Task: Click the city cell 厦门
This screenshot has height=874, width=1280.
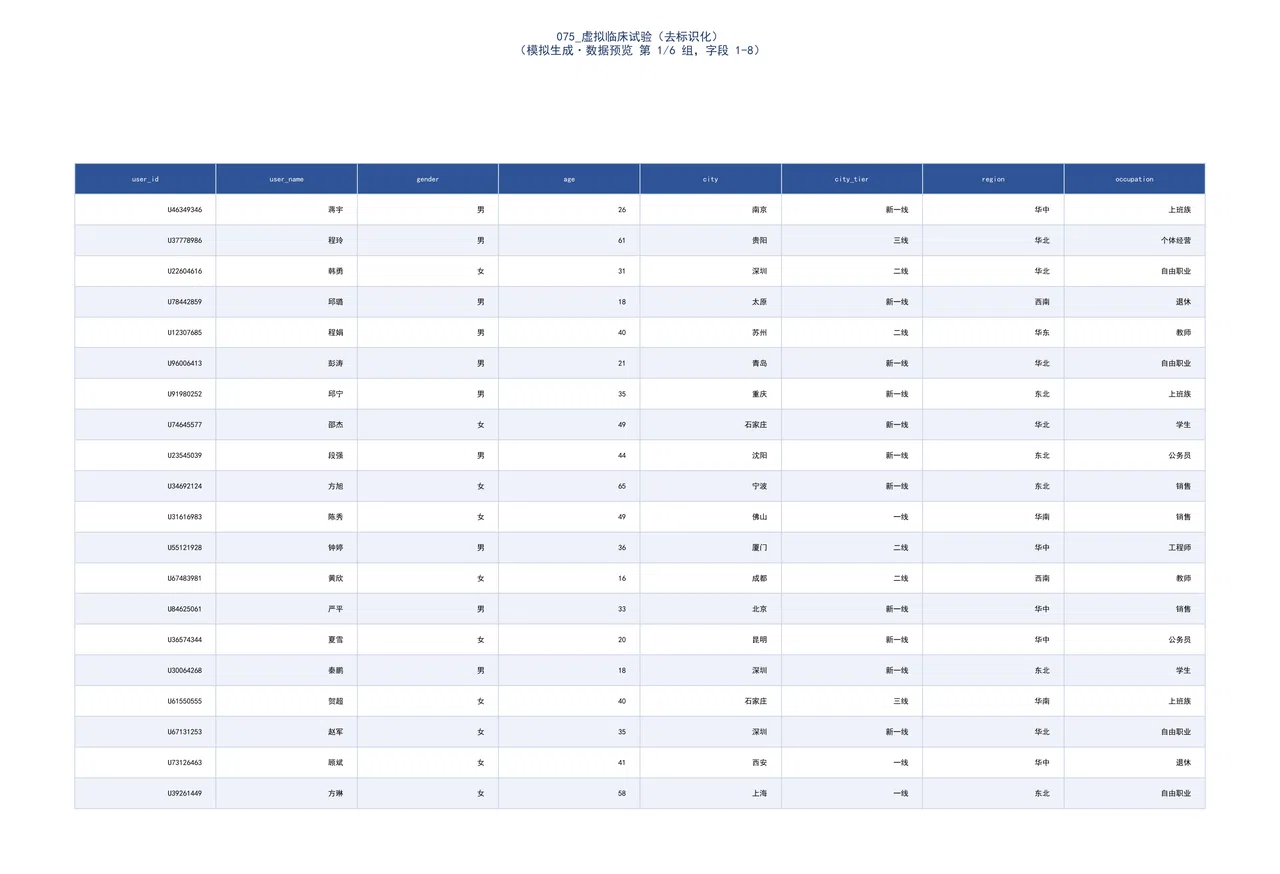Action: tap(711, 548)
